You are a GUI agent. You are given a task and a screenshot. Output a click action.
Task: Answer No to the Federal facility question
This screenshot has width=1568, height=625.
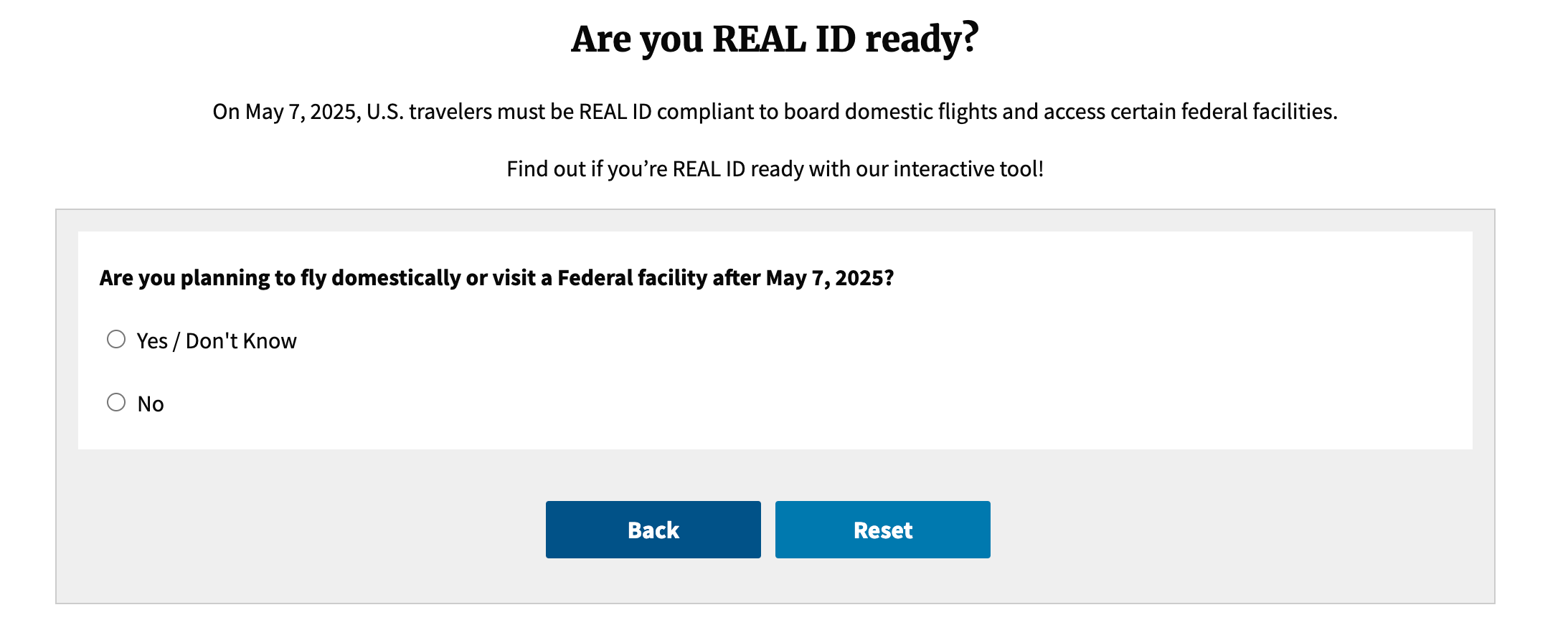click(116, 402)
